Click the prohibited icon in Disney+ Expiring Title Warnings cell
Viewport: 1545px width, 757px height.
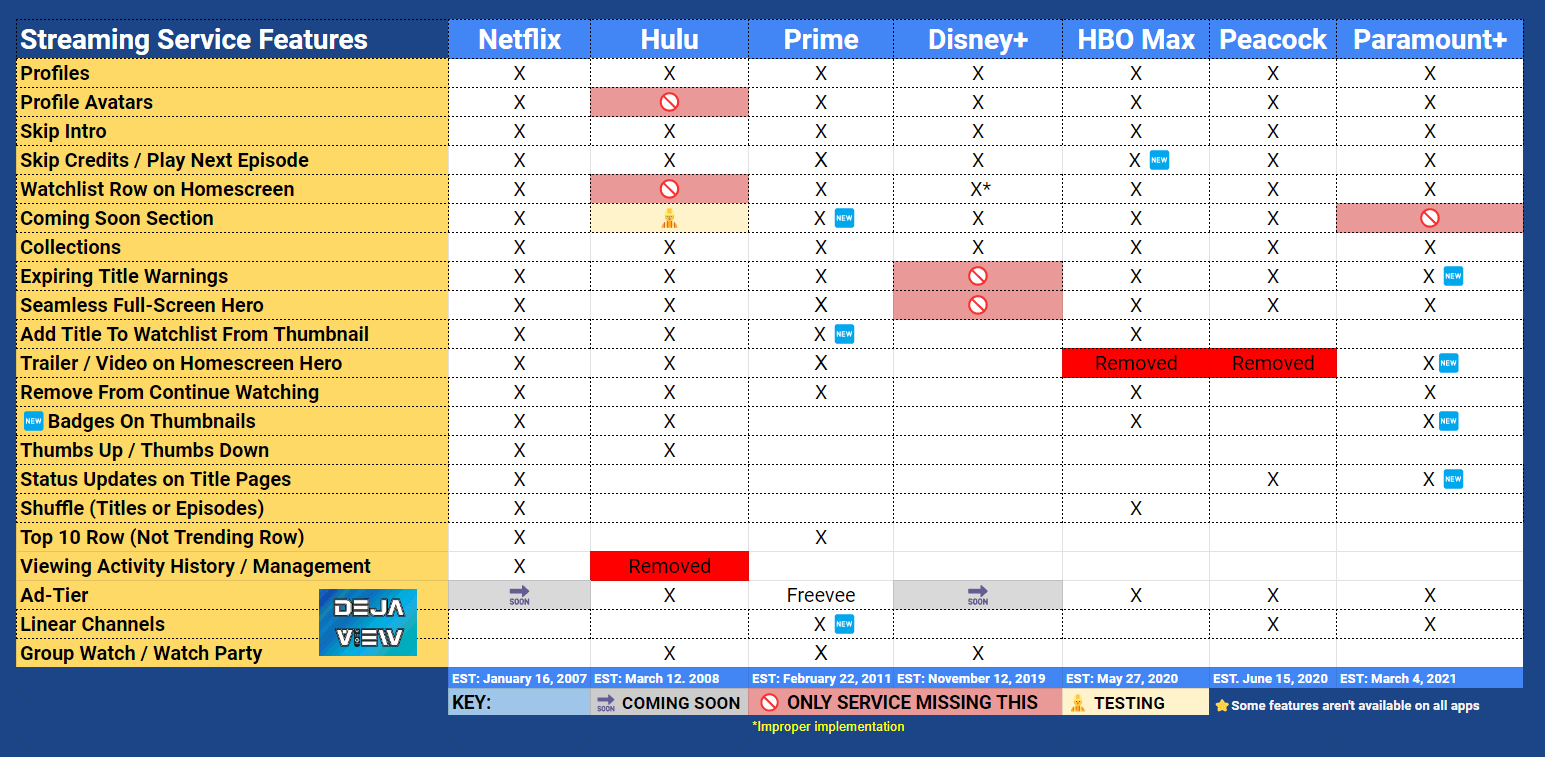point(978,276)
